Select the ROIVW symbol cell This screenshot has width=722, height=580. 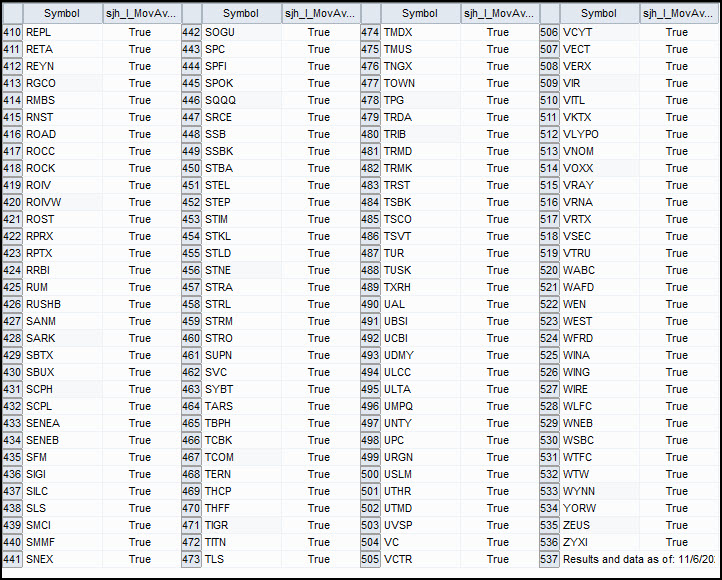(63, 203)
